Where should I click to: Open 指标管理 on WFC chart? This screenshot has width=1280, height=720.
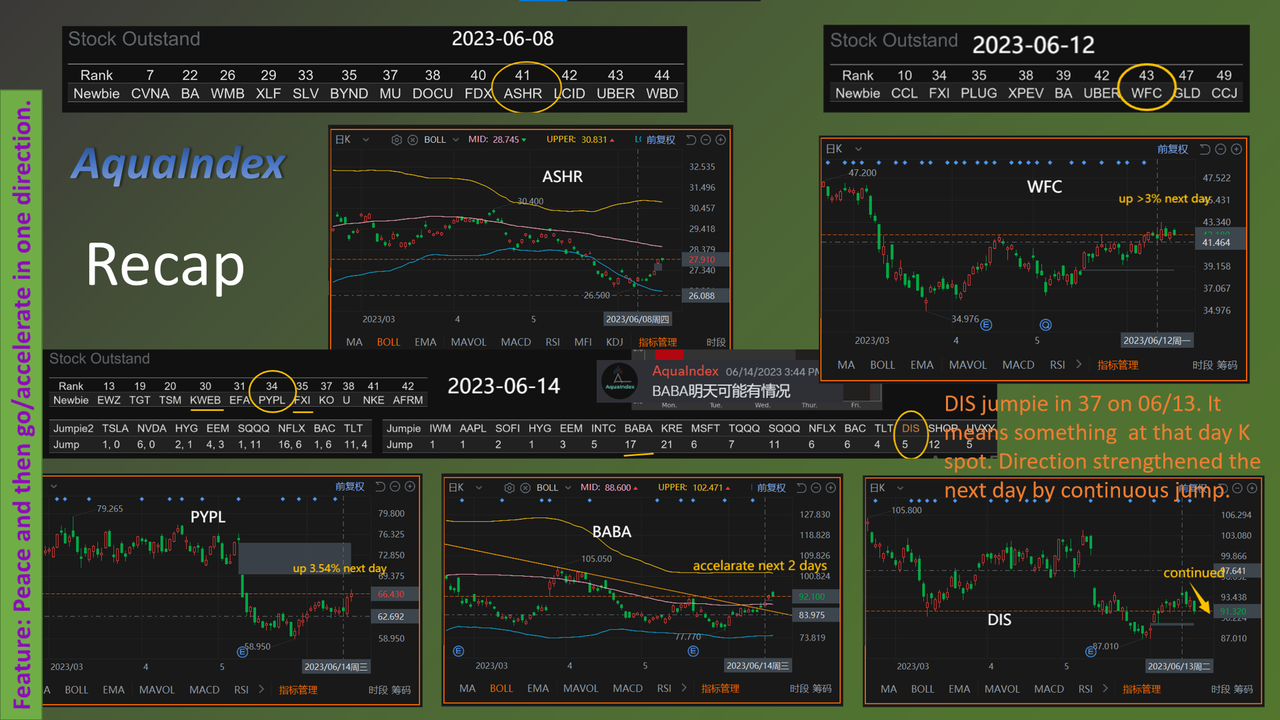[1118, 365]
